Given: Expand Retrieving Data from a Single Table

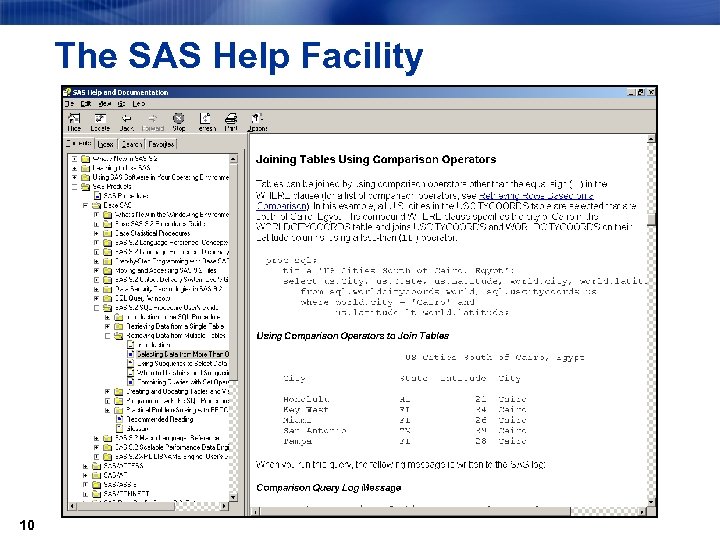Looking at the screenshot, I should pos(107,326).
